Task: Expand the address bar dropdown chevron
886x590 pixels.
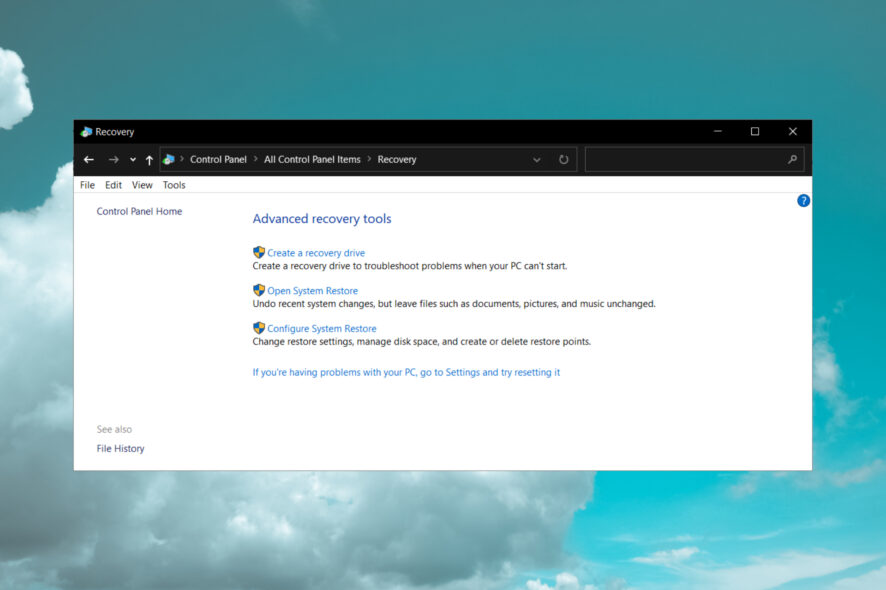Action: (538, 159)
